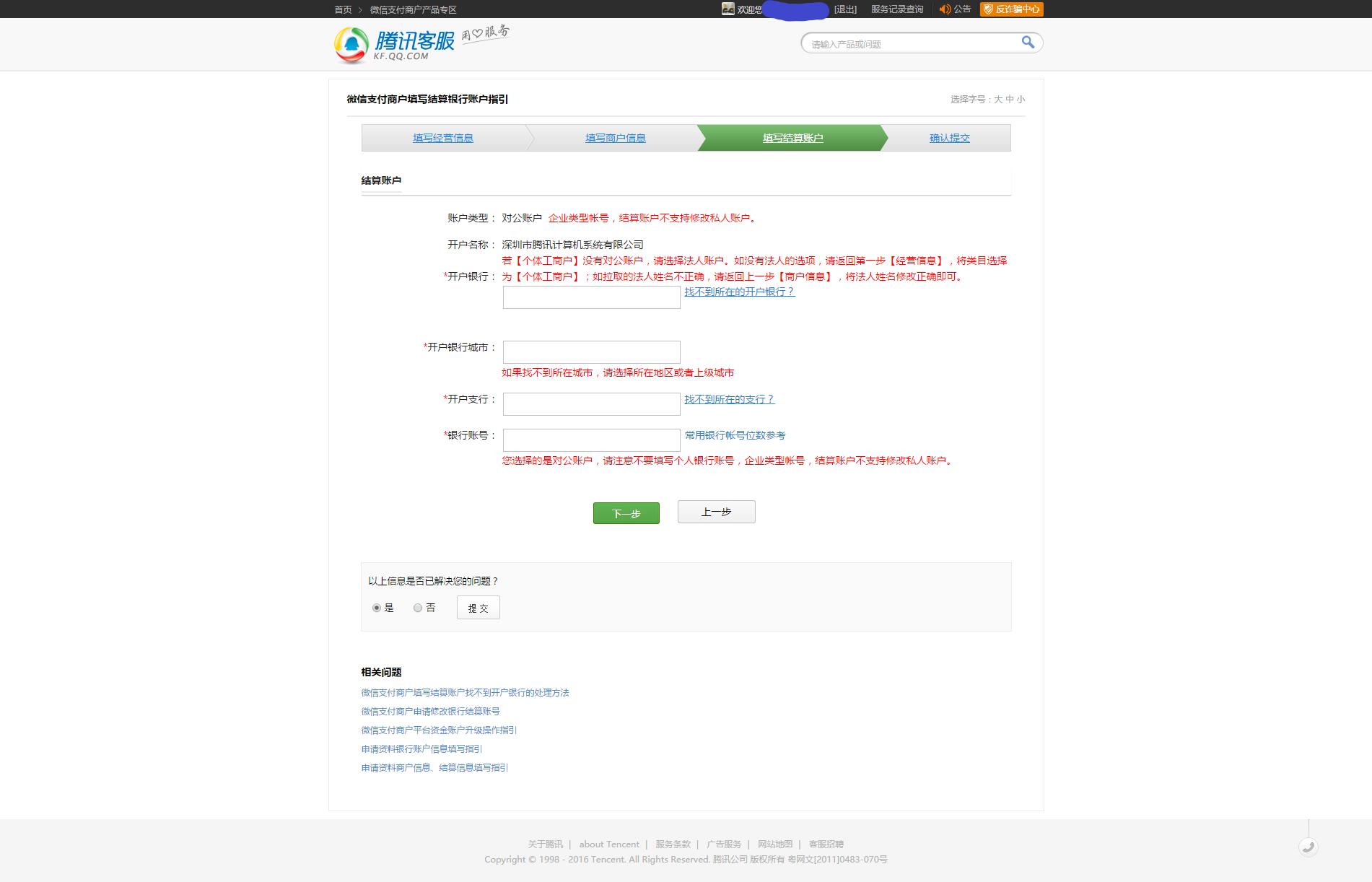The width and height of the screenshot is (1372, 882).
Task: Click inside the 银行账号 input field
Action: click(590, 439)
